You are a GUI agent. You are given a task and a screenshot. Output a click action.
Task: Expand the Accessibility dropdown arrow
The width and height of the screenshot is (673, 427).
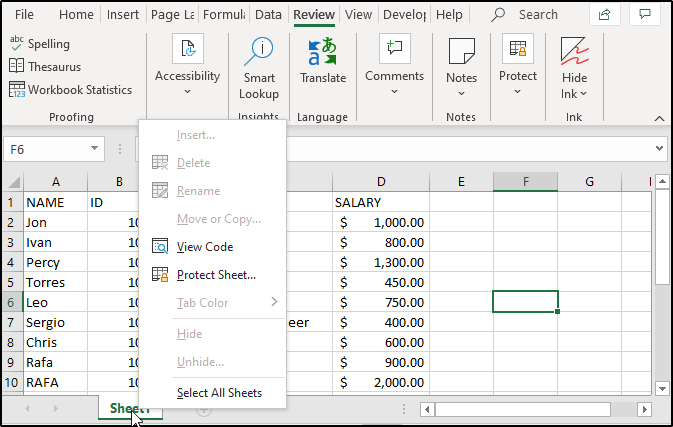click(x=188, y=91)
